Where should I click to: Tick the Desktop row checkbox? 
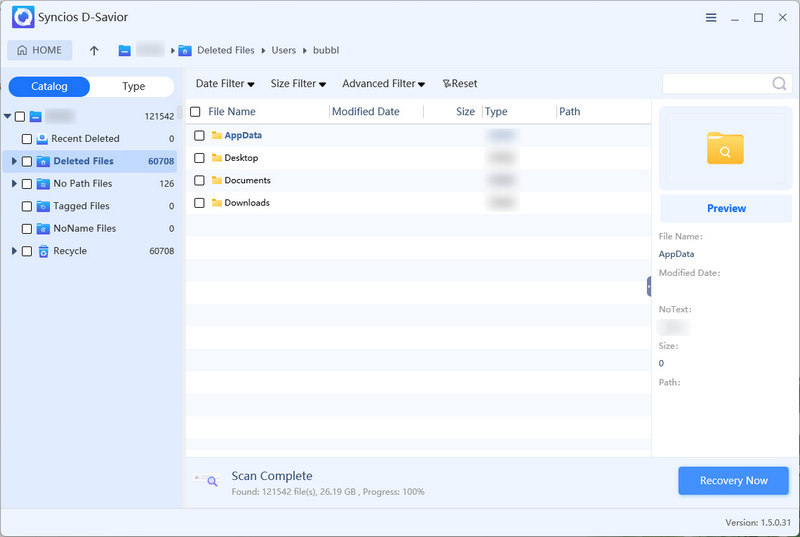199,158
